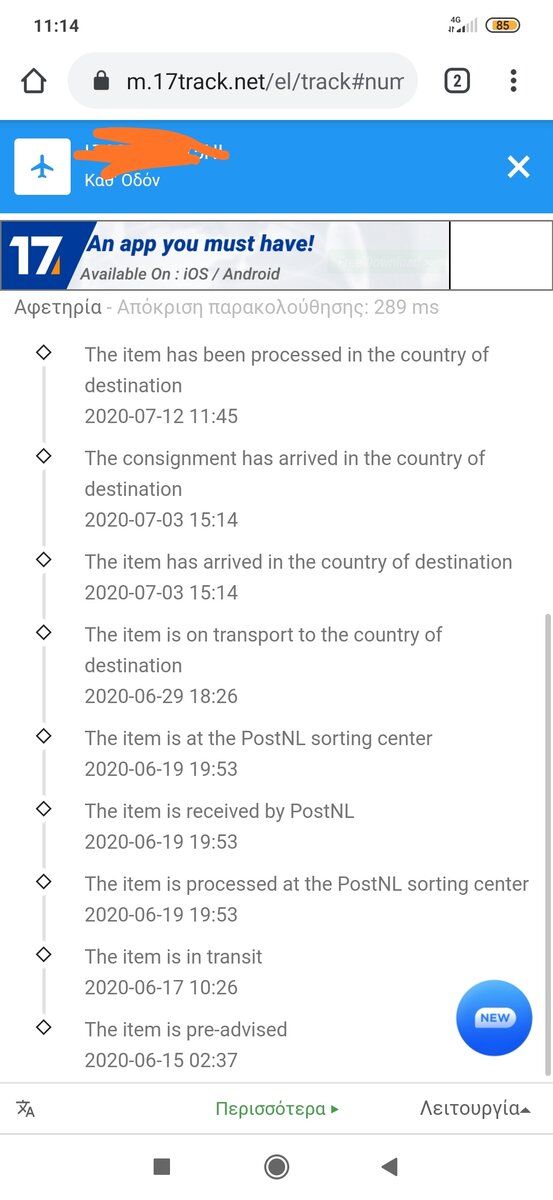Image resolution: width=553 pixels, height=1200 pixels.
Task: Tap Android recent apps square button
Action: click(162, 1166)
